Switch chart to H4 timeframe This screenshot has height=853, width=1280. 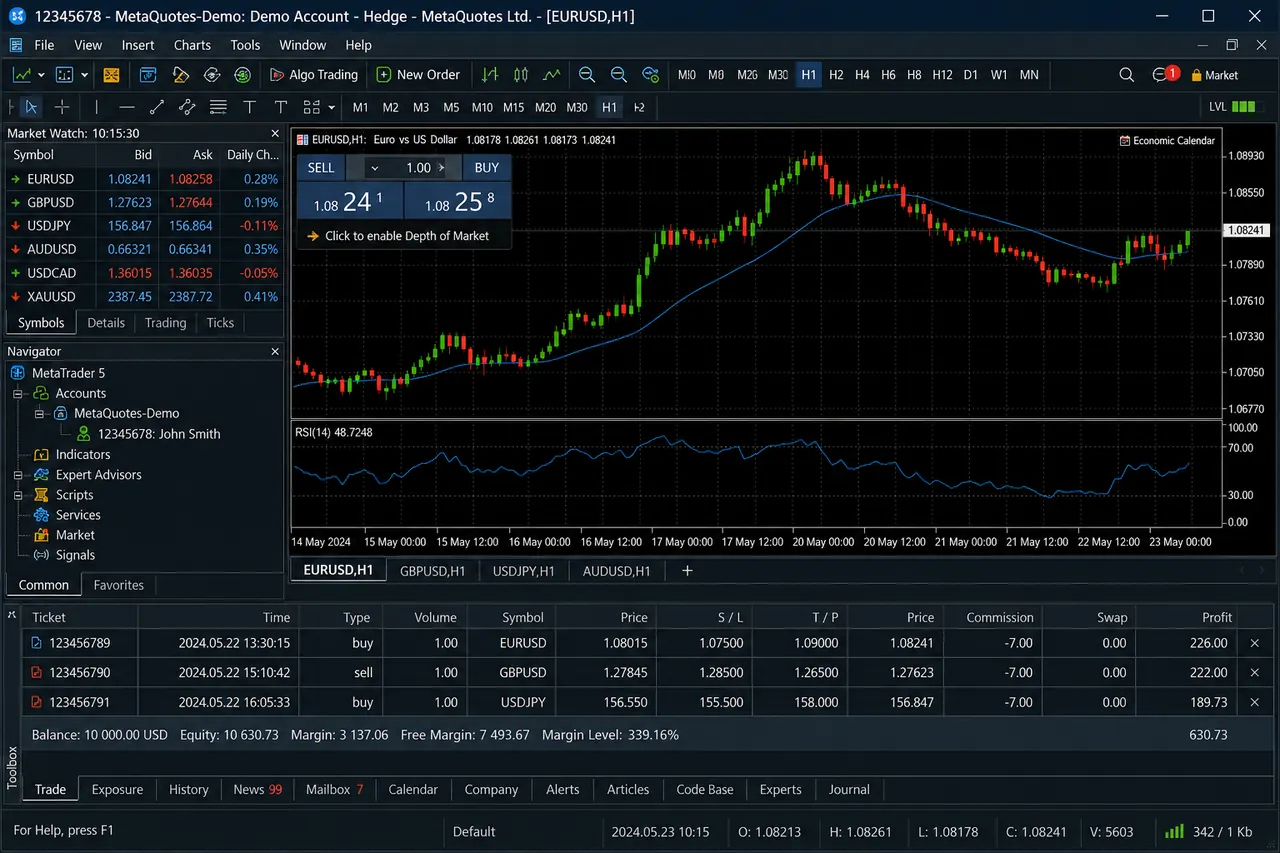[x=862, y=75]
